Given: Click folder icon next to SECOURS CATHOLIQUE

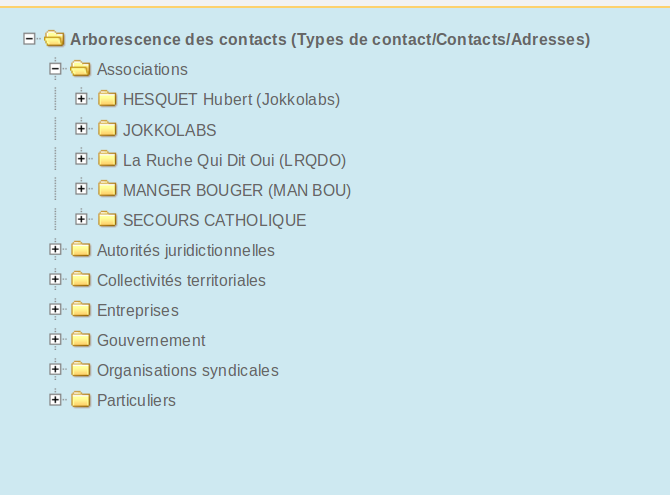Looking at the screenshot, I should tap(107, 219).
